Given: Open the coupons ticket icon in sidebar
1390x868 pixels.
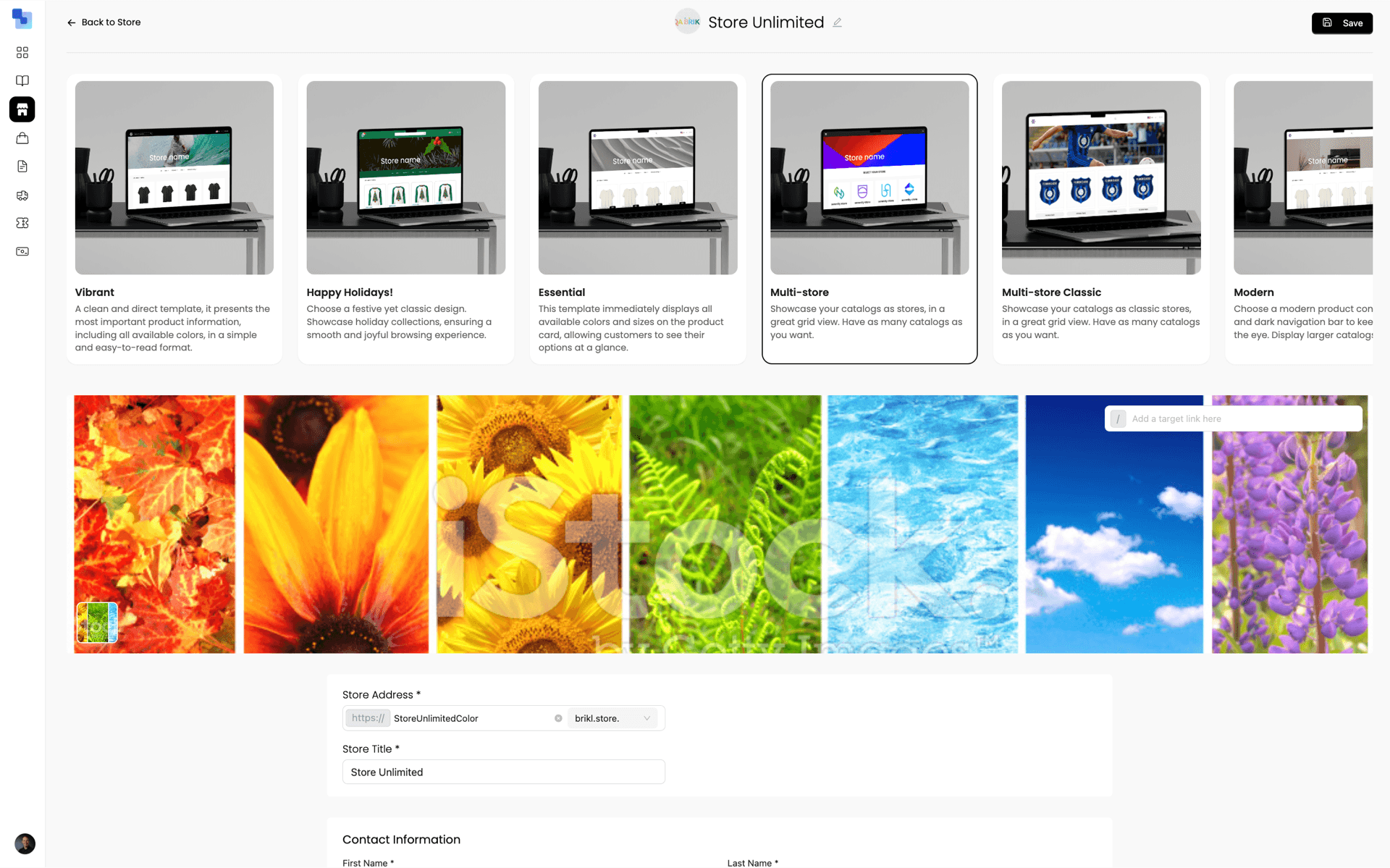Looking at the screenshot, I should point(22,223).
